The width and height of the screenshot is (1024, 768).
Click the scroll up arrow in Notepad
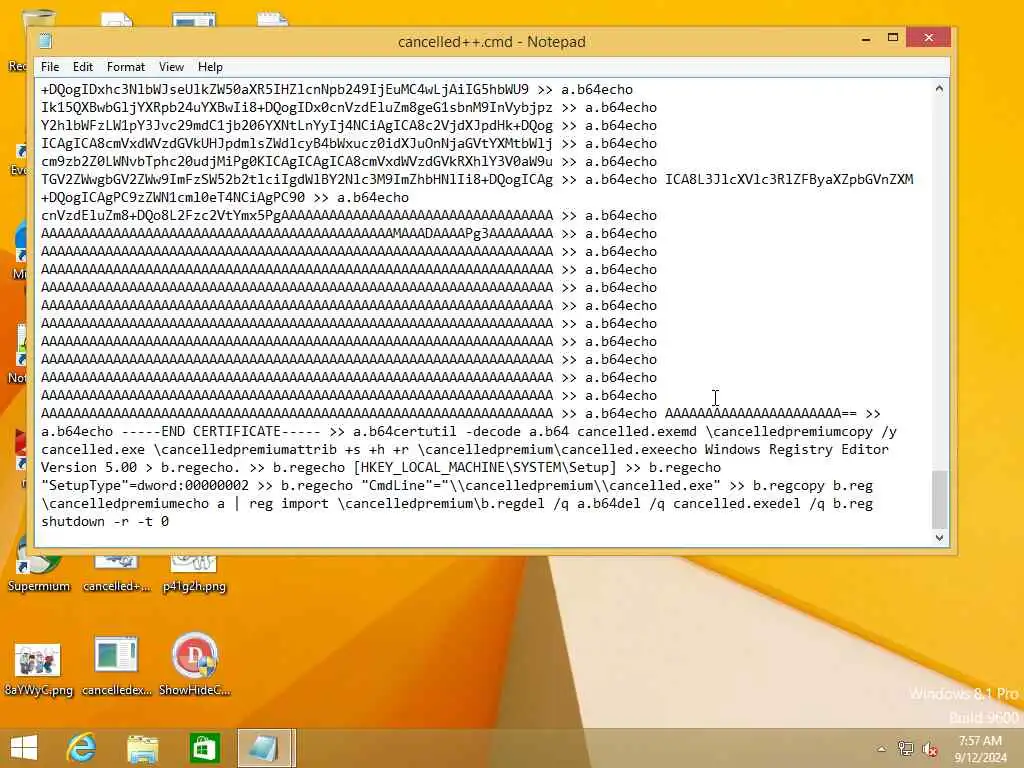click(939, 88)
